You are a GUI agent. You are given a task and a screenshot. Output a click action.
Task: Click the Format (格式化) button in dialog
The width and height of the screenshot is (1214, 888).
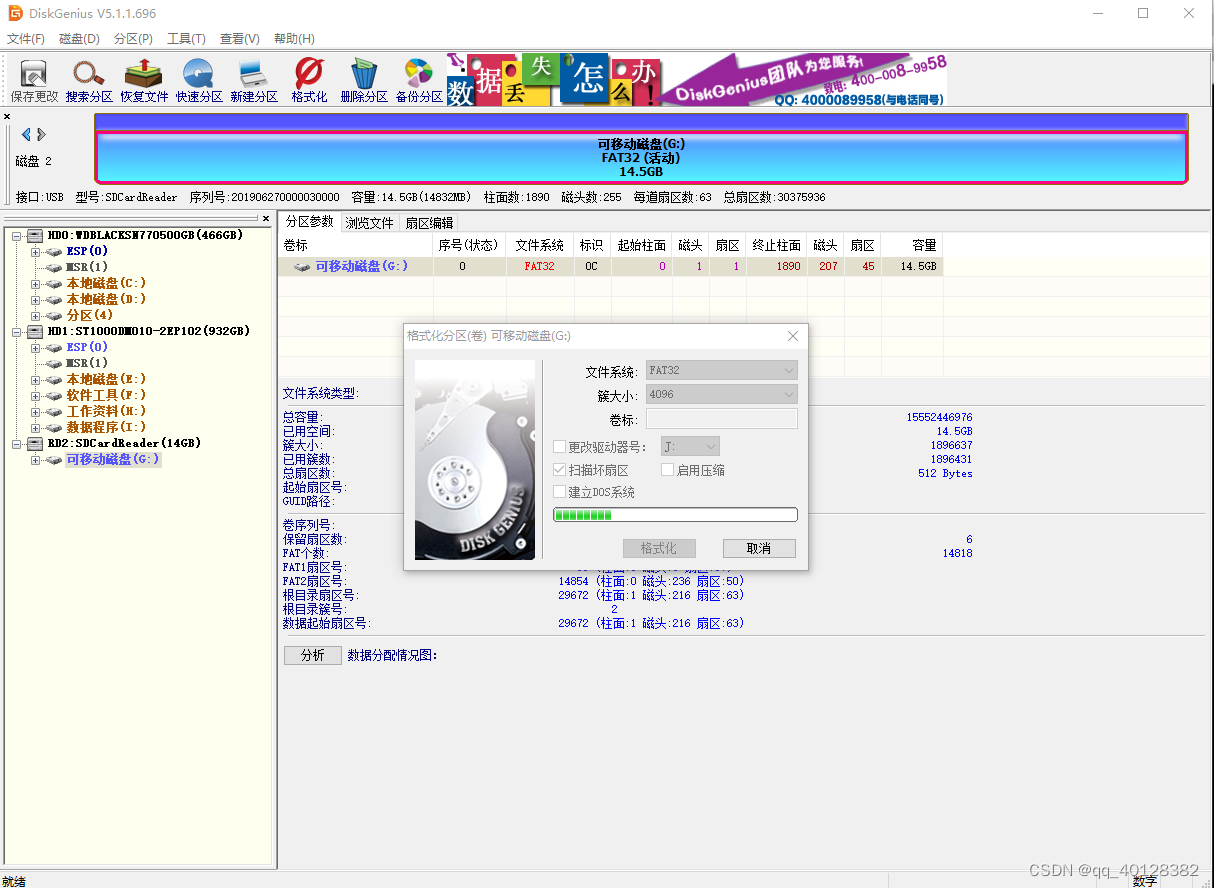point(658,548)
